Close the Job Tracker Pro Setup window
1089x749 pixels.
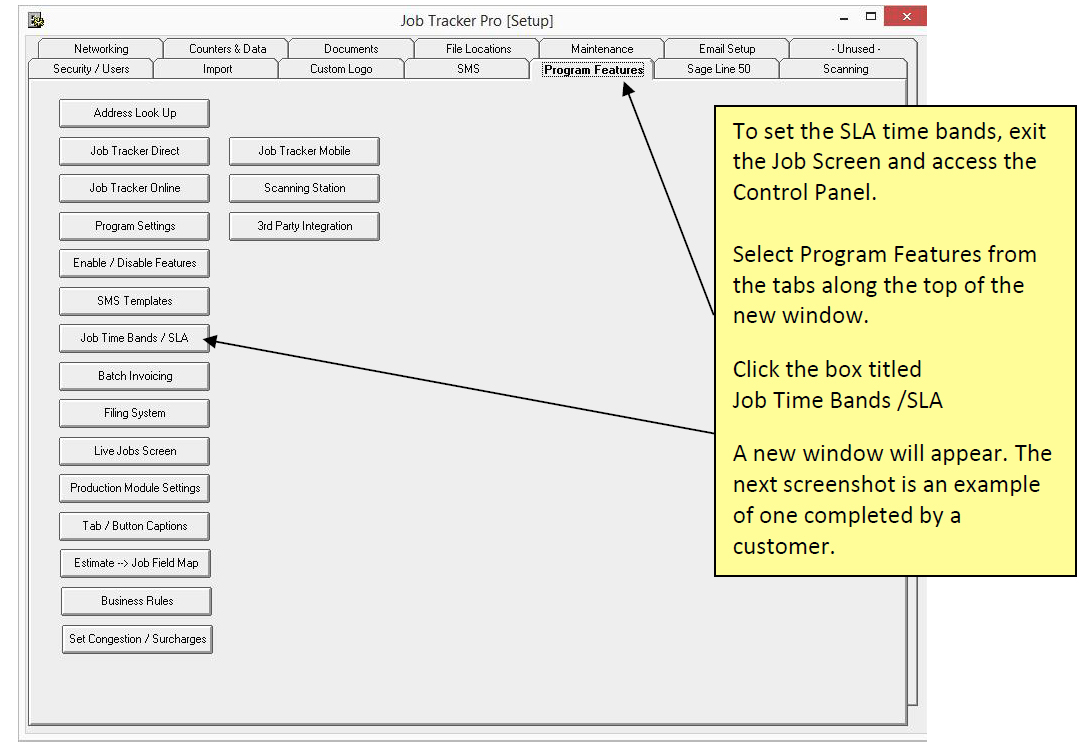click(x=906, y=17)
